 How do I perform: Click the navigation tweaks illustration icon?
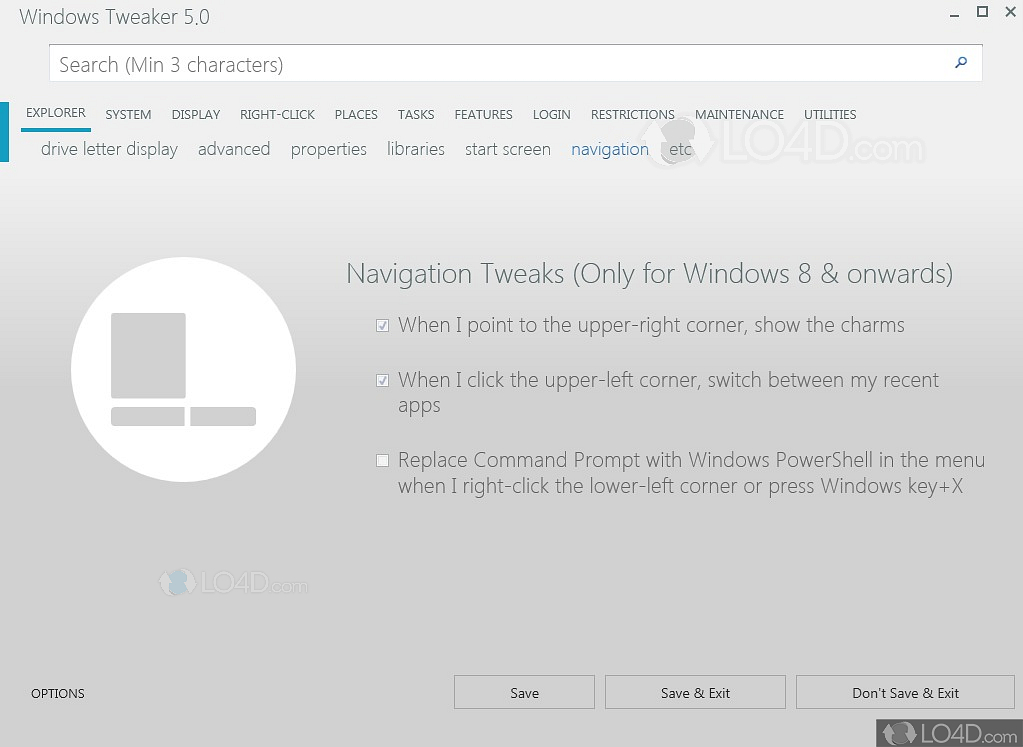point(182,369)
